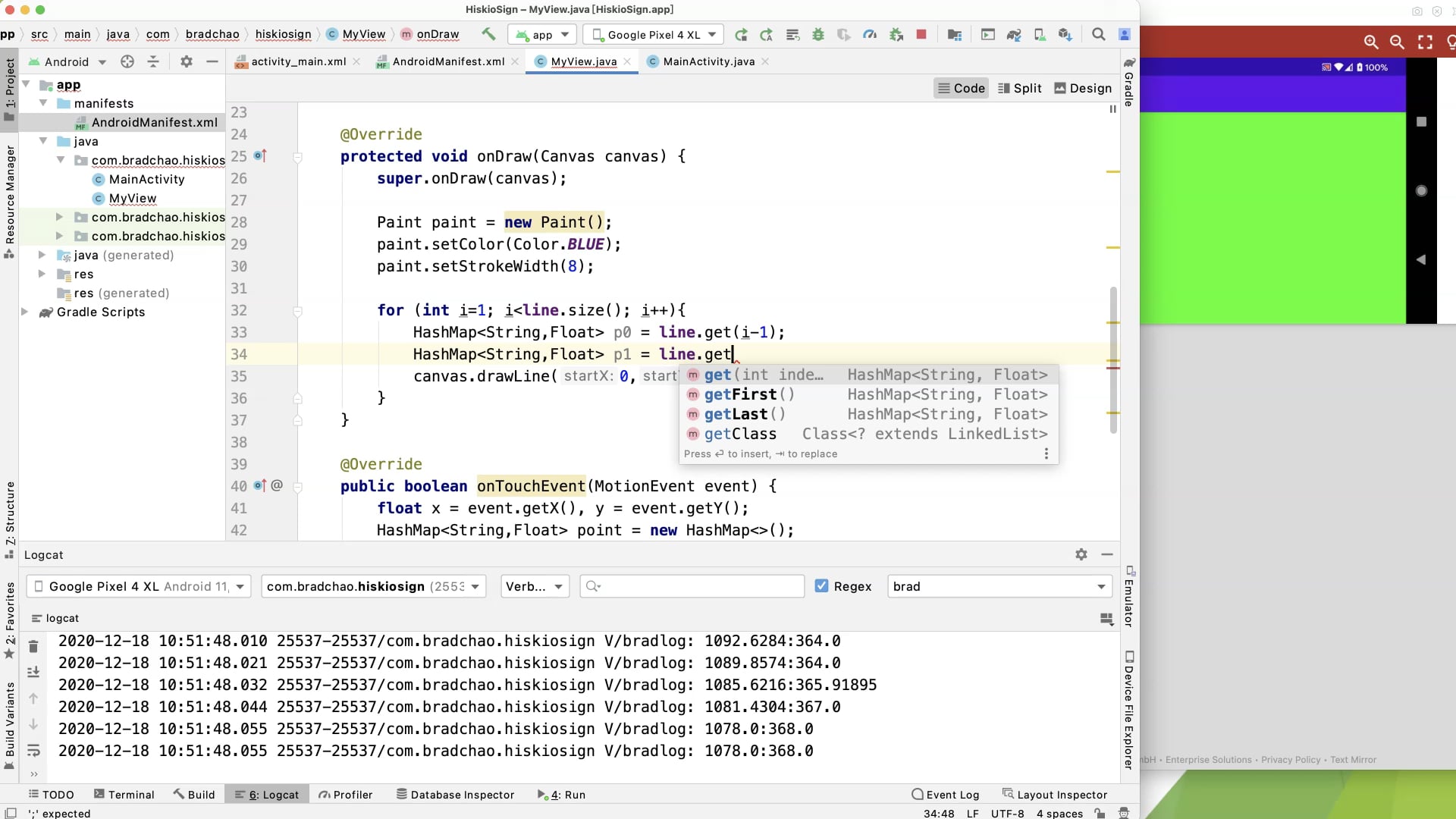Open the Profile app gauge icon
The height and width of the screenshot is (819, 1456).
click(x=870, y=34)
